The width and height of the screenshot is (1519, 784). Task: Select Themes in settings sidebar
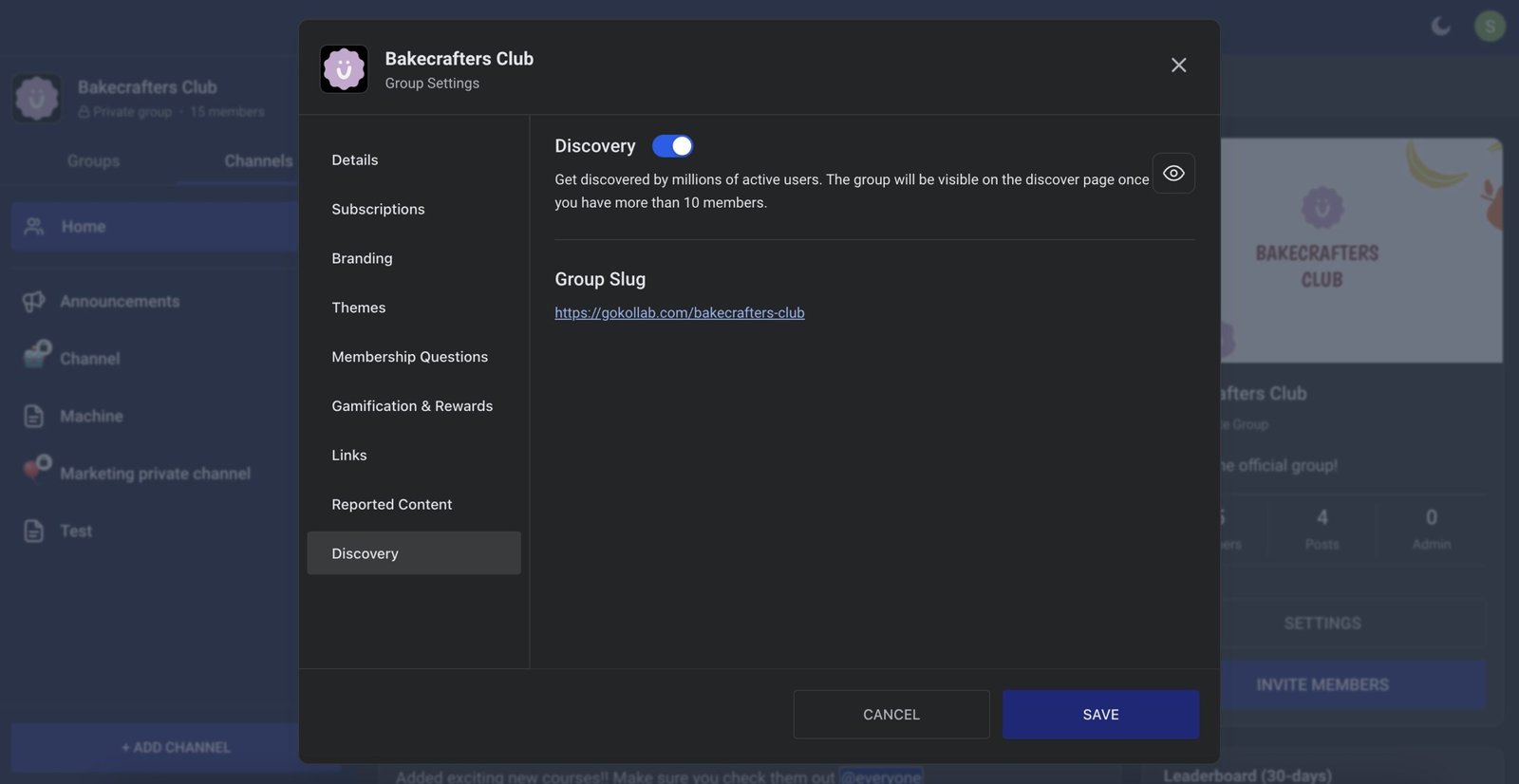(359, 308)
